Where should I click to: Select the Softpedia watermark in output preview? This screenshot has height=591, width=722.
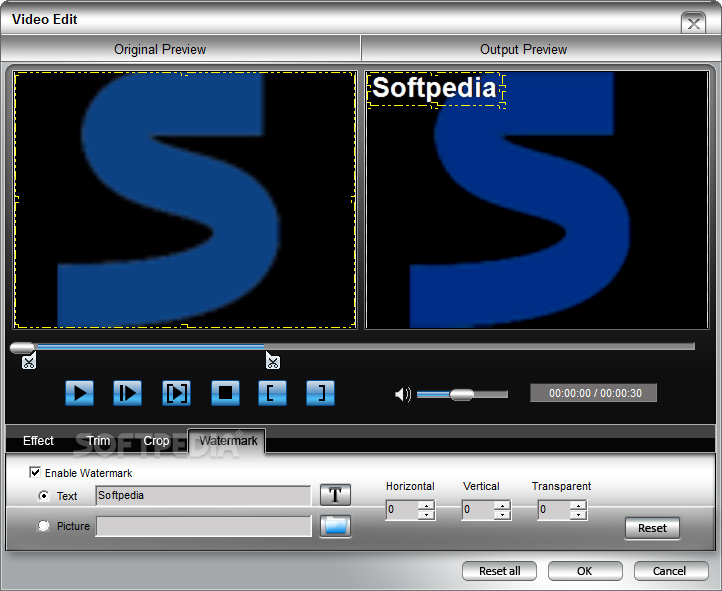pyautogui.click(x=434, y=88)
